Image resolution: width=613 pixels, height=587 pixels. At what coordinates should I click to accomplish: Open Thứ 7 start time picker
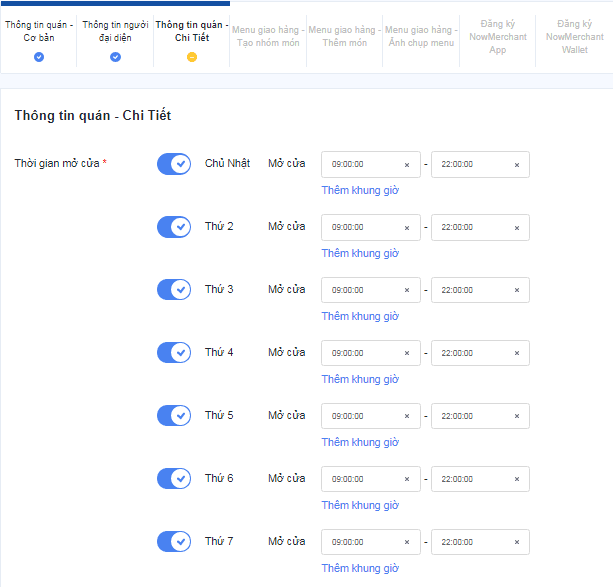pos(371,542)
